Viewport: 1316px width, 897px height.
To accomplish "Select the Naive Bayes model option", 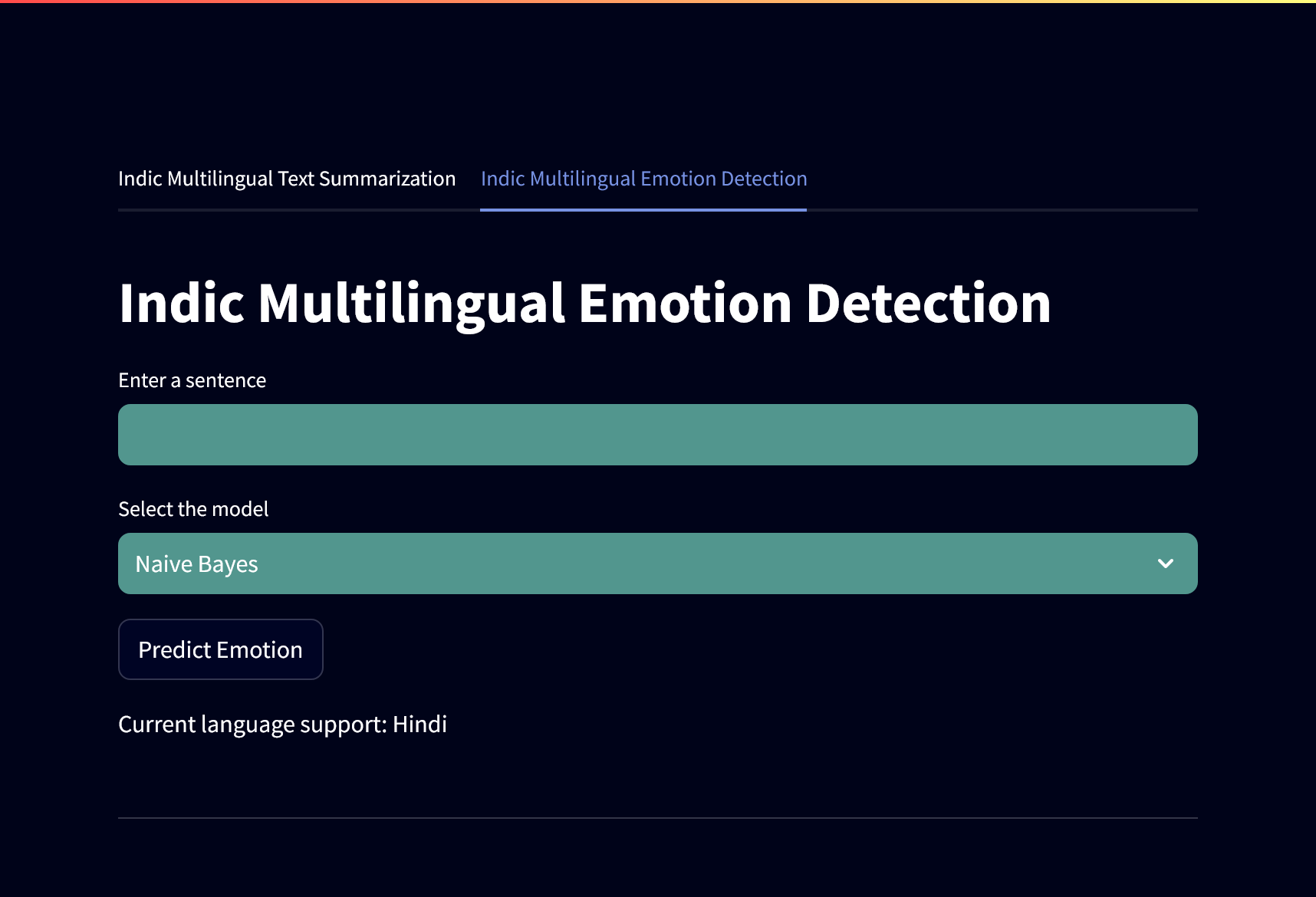I will (196, 563).
